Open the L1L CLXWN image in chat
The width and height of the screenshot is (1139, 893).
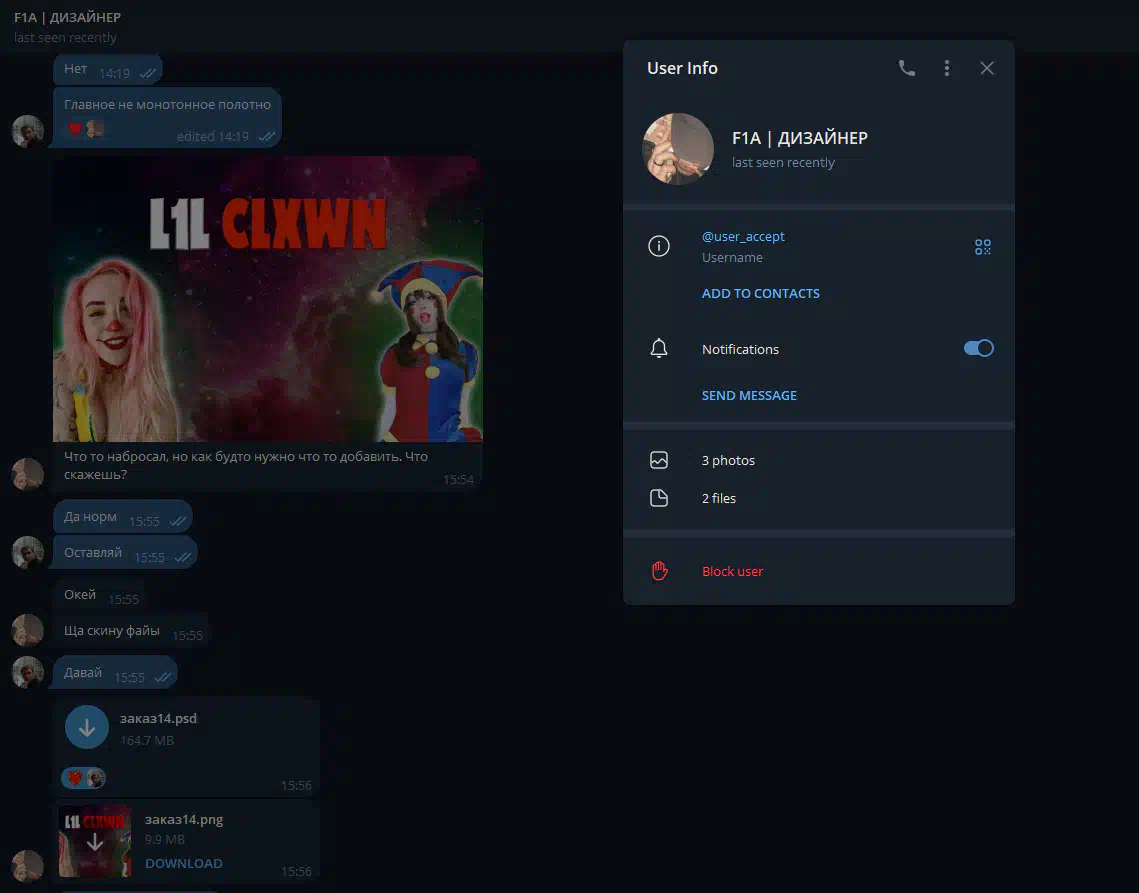point(268,299)
